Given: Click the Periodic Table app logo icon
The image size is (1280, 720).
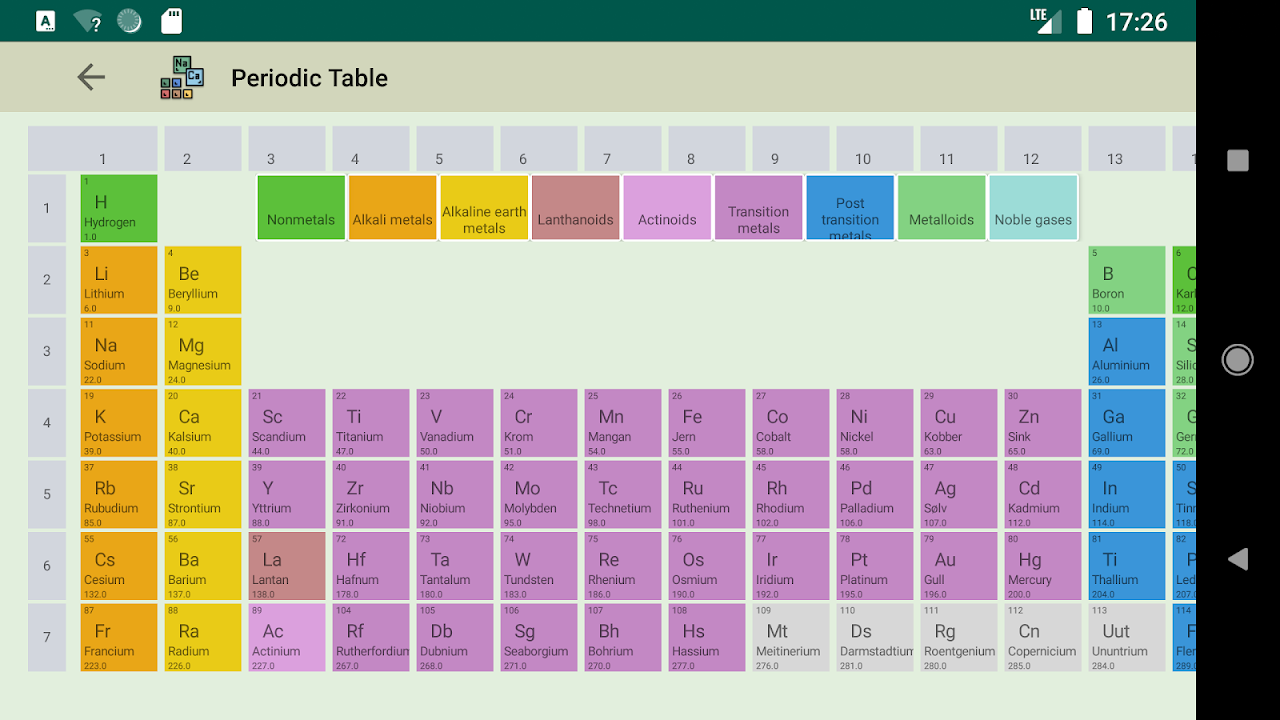Looking at the screenshot, I should click(182, 78).
